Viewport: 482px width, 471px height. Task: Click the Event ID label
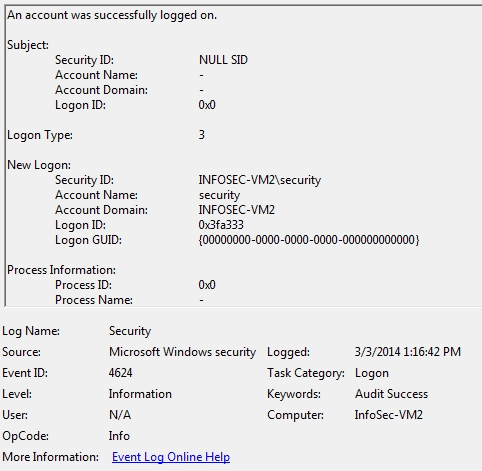(25, 373)
